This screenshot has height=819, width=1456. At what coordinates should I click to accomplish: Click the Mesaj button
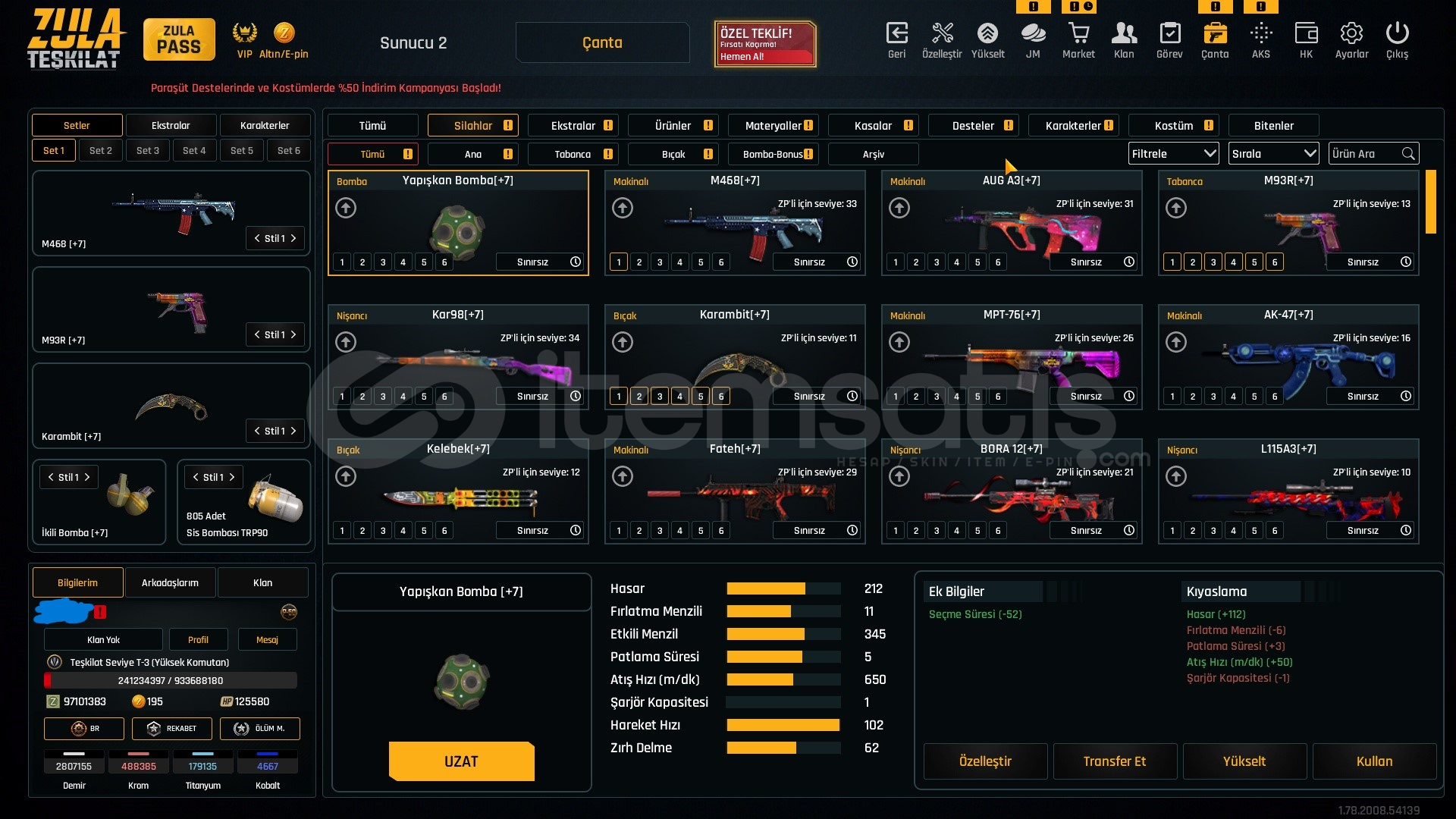tap(267, 639)
